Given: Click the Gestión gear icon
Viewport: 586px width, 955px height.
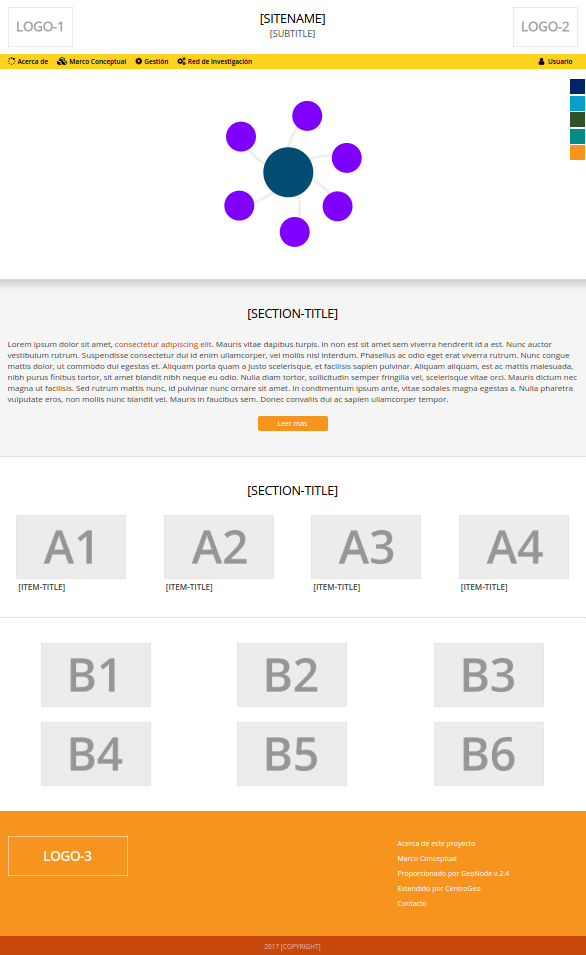Looking at the screenshot, I should 139,62.
